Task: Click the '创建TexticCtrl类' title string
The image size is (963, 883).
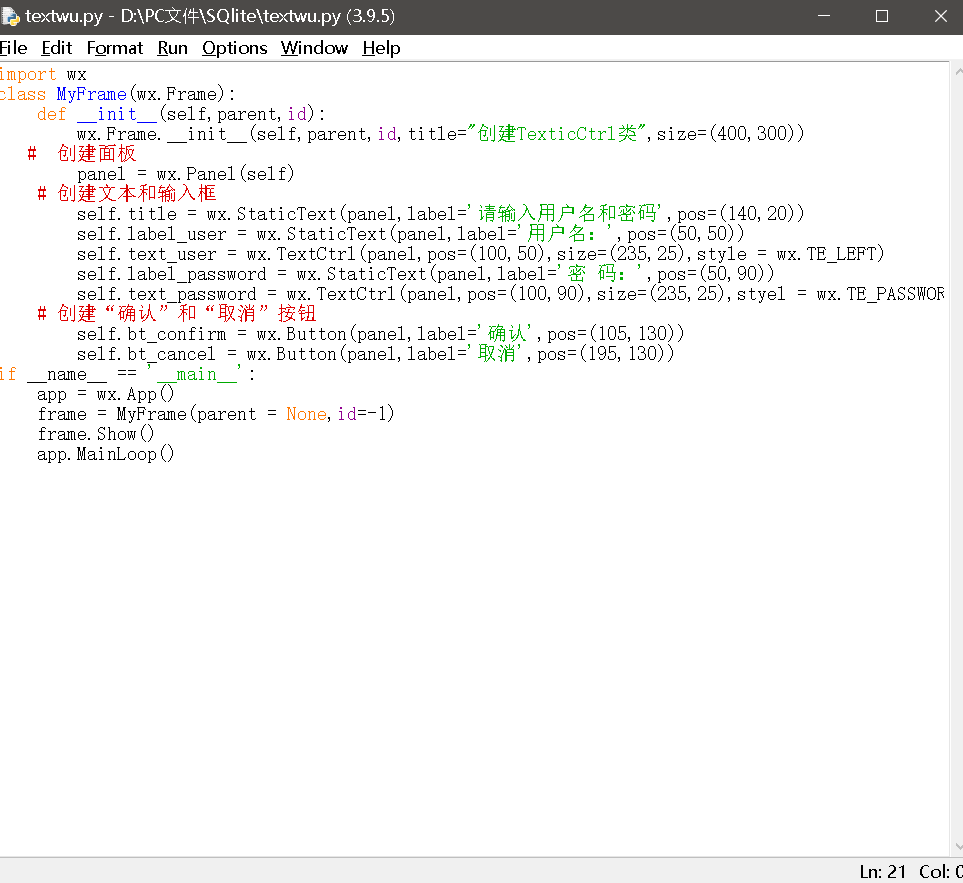Action: [x=557, y=133]
